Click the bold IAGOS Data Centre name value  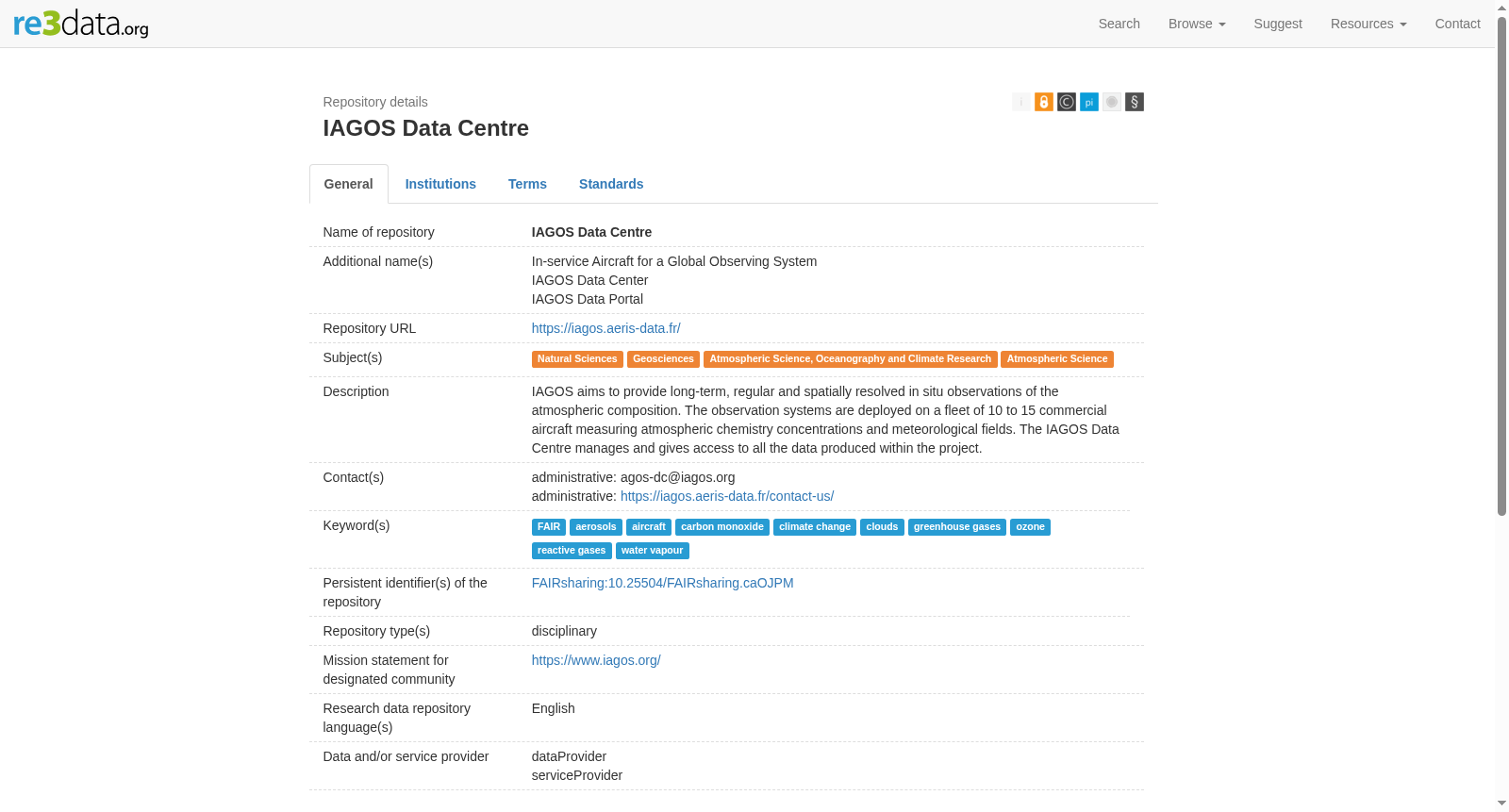592,232
